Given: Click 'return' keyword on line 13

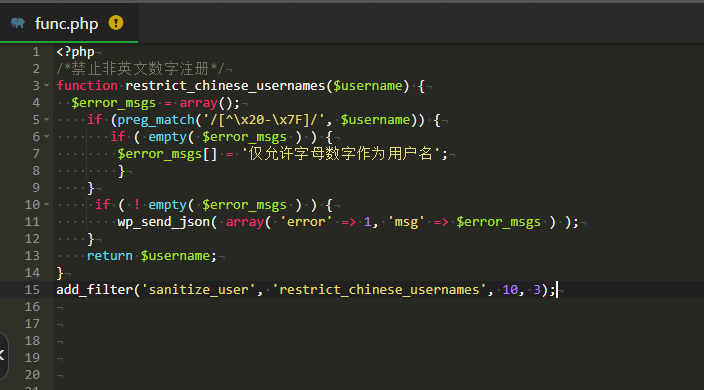Looking at the screenshot, I should coord(110,256).
